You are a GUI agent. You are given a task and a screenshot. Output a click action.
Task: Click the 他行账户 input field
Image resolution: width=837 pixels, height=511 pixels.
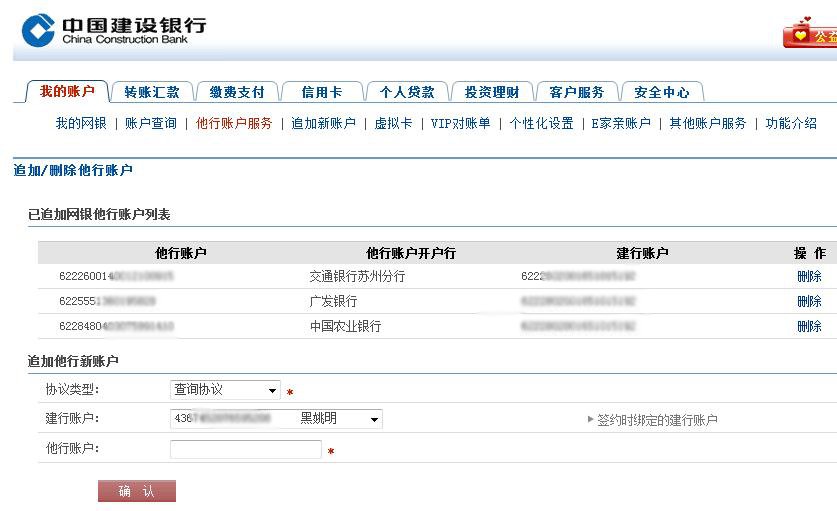tap(245, 450)
